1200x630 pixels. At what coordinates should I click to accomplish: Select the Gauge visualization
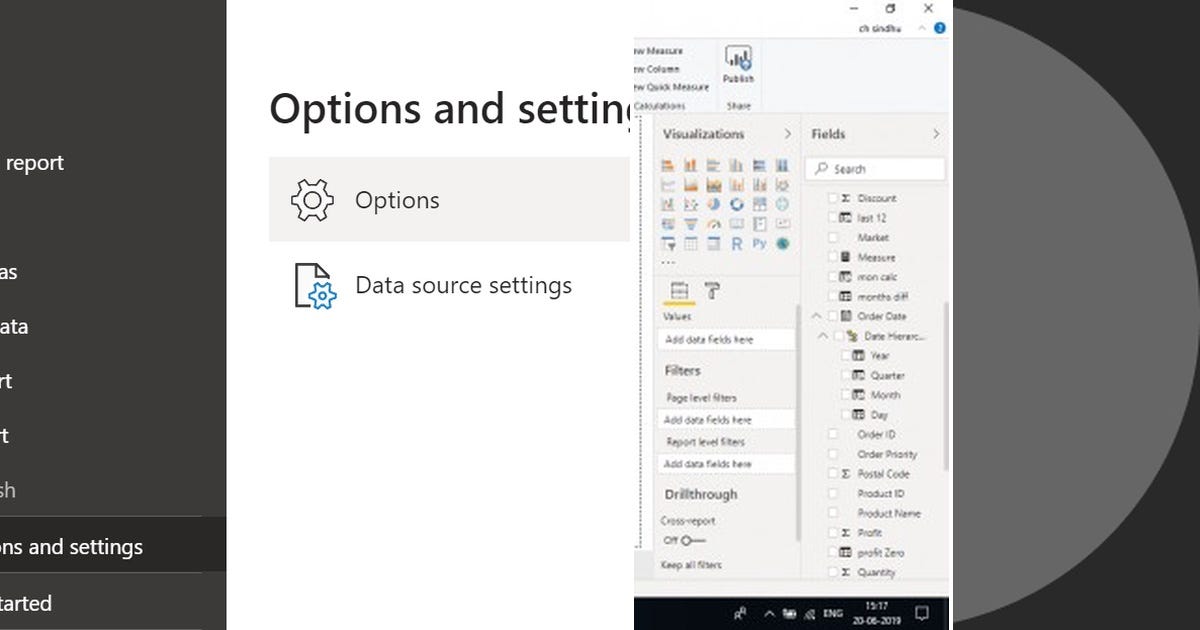(x=714, y=223)
